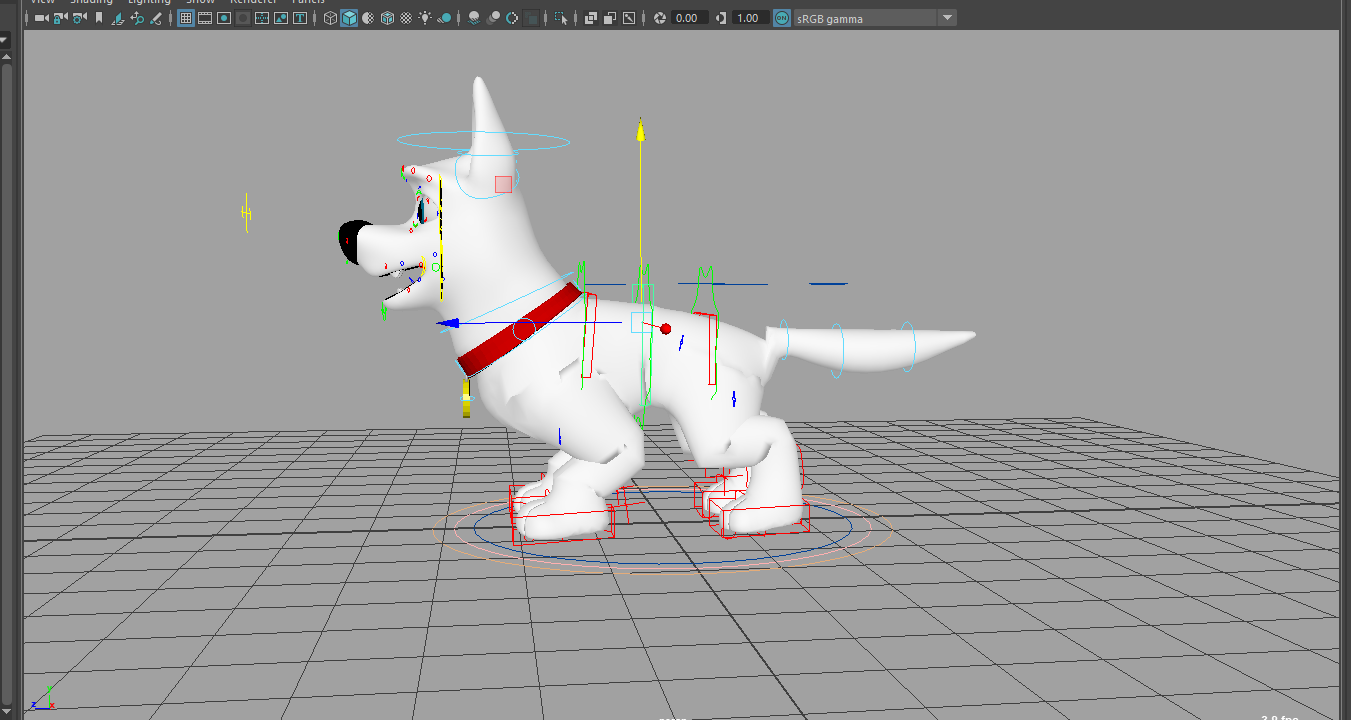Toggle the Film Gate display
This screenshot has width=1351, height=720.
tap(205, 18)
